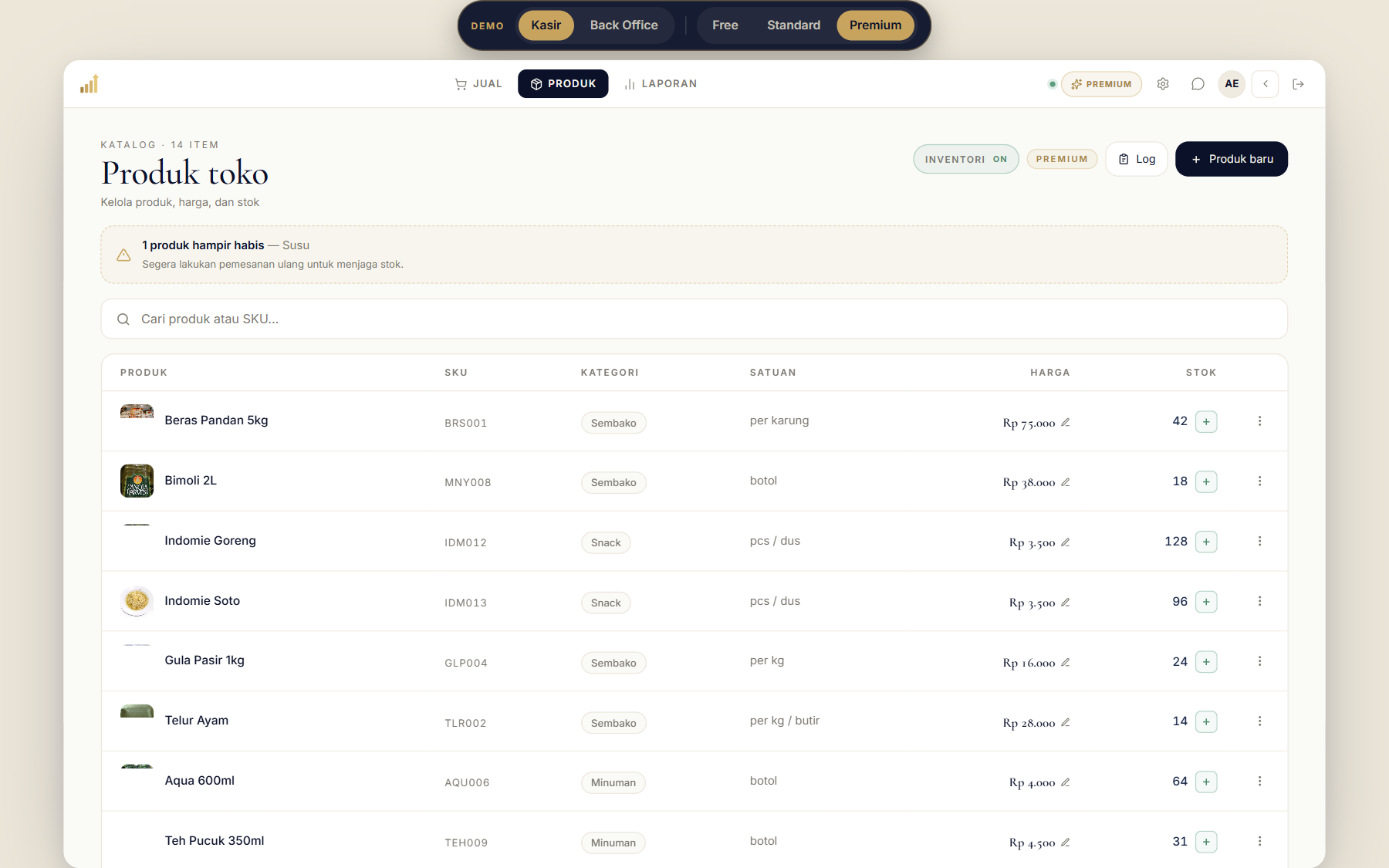Add stock plus for Aqua 600ml
Screen dimensions: 1389x868
[x=1206, y=782]
